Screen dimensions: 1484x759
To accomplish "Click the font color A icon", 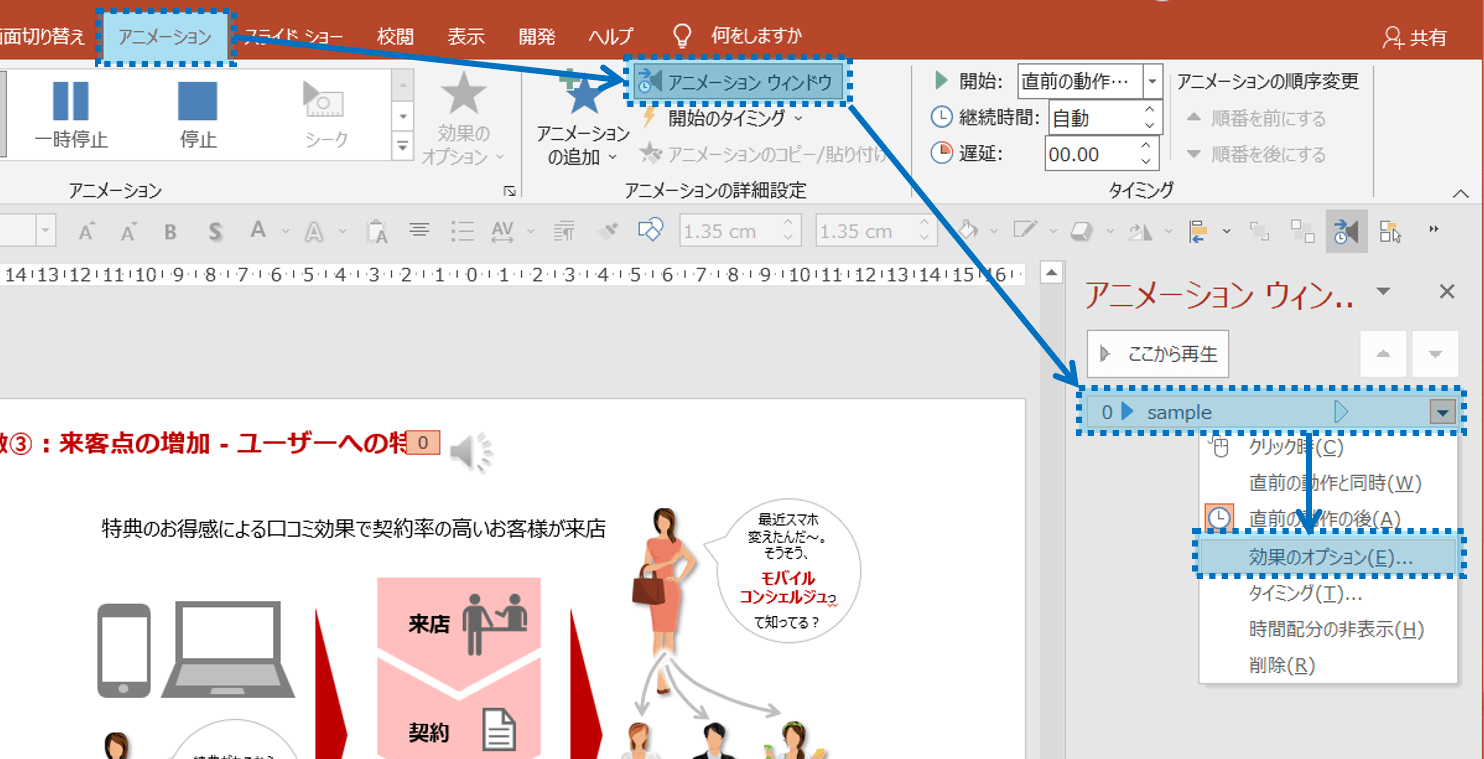I will 258,231.
